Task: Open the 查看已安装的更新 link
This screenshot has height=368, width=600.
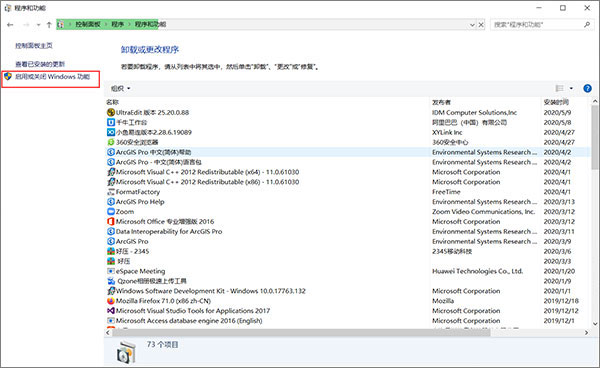Action: [40, 64]
